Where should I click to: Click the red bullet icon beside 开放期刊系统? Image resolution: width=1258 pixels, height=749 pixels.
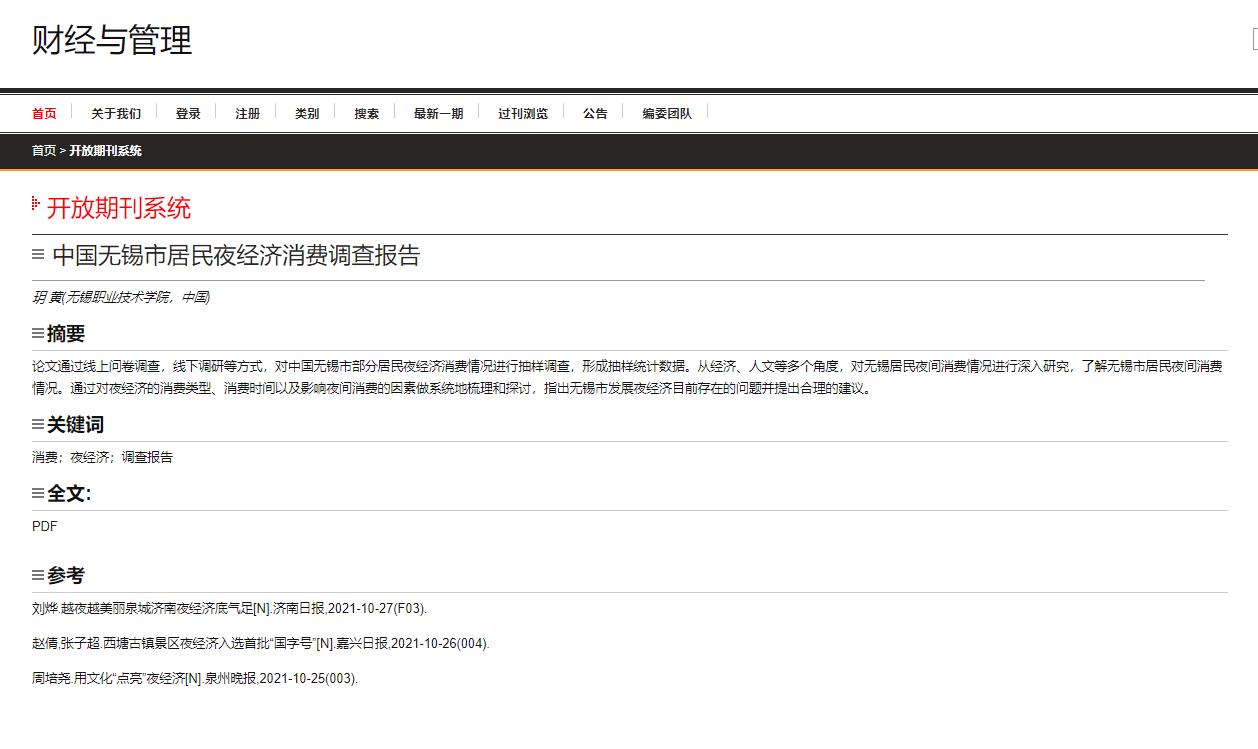[36, 205]
